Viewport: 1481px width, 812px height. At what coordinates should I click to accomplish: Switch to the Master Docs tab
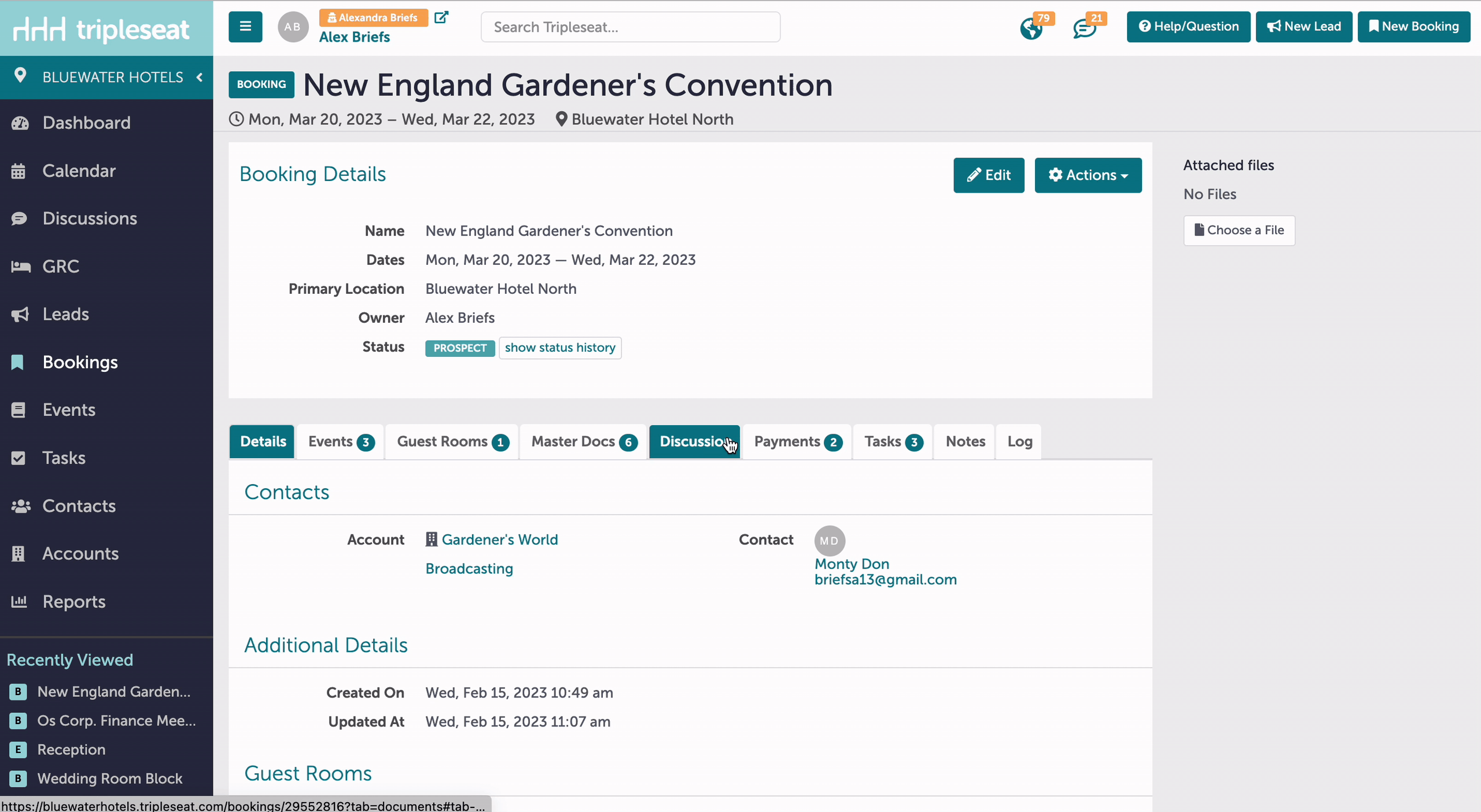584,442
